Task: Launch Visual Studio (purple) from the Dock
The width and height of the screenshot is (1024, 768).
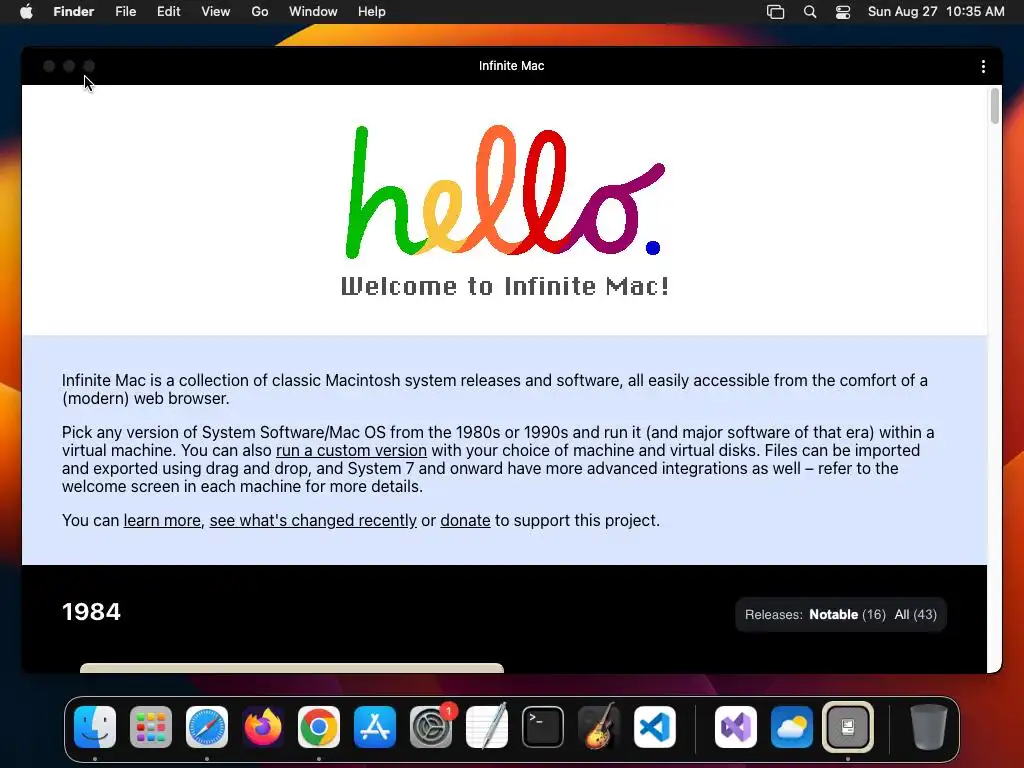Action: [x=736, y=727]
